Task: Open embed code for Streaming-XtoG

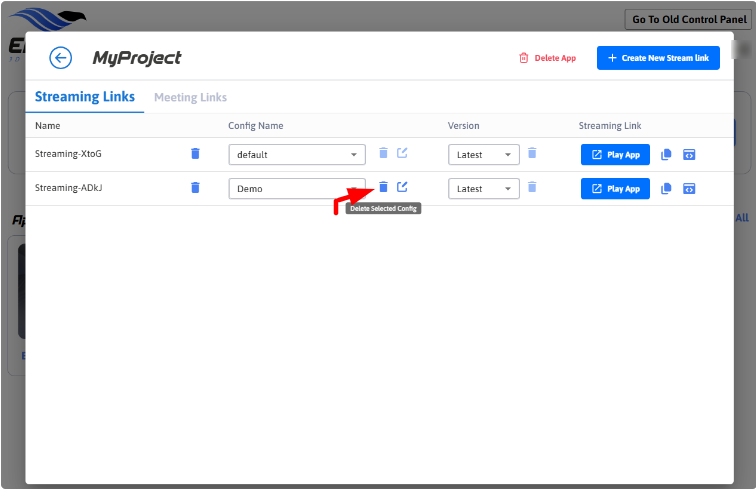Action: [689, 155]
